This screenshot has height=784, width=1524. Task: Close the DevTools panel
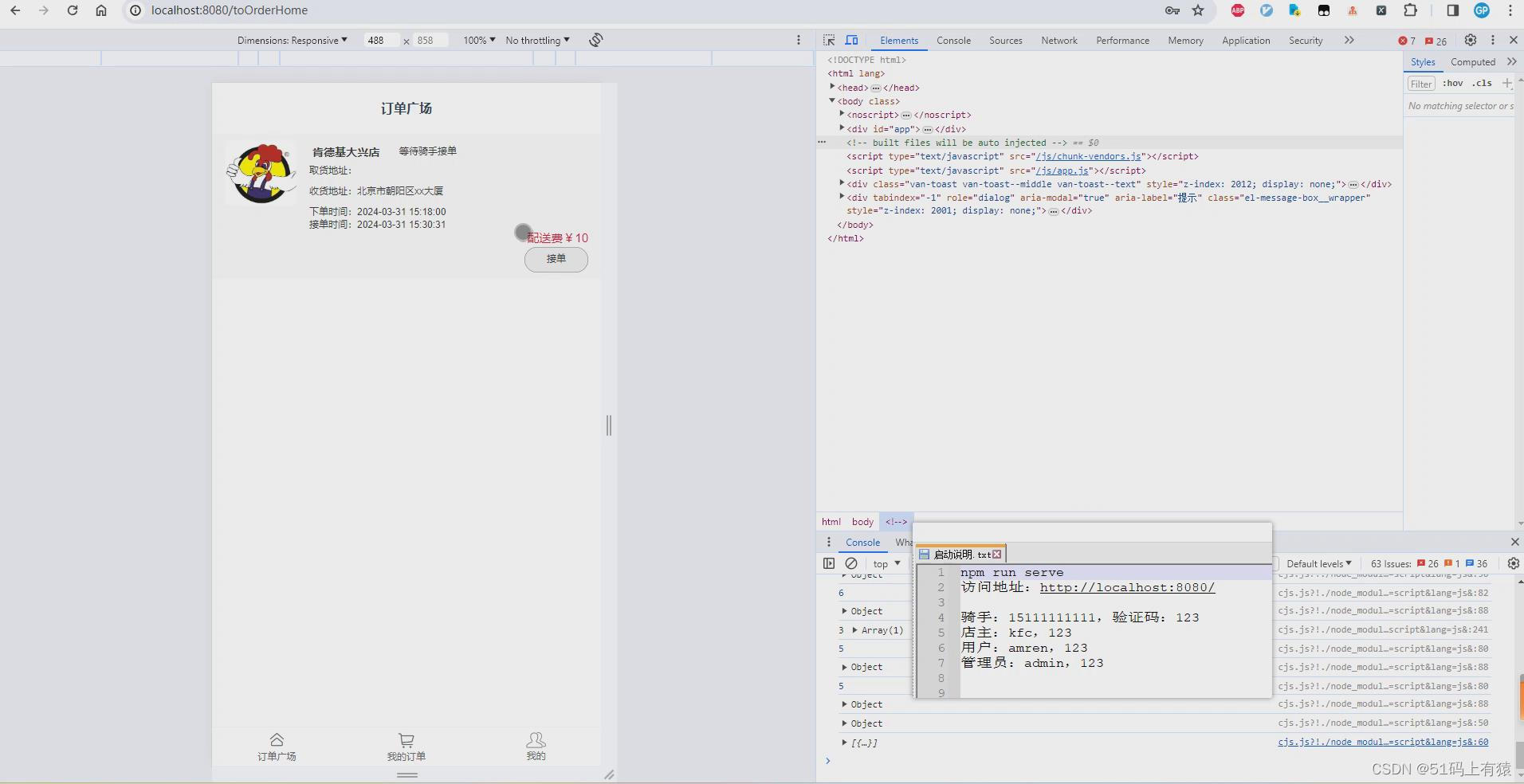click(1514, 40)
